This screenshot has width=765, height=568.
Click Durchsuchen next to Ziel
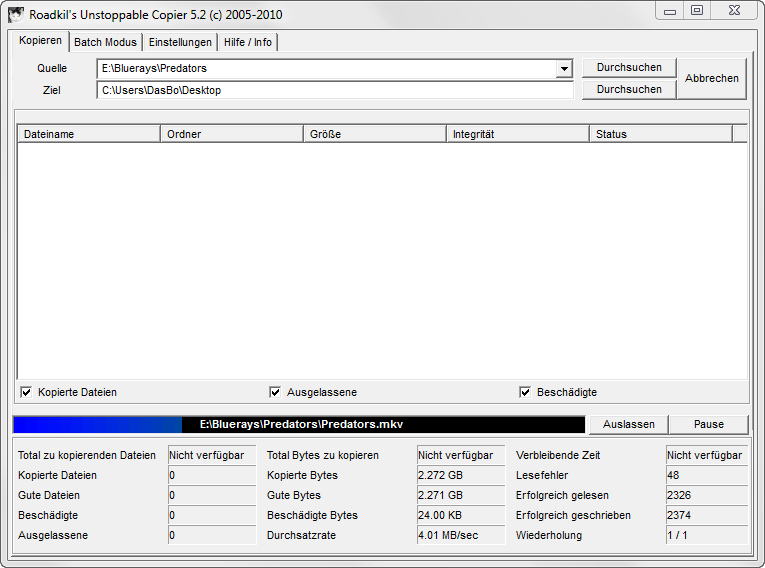pos(629,90)
